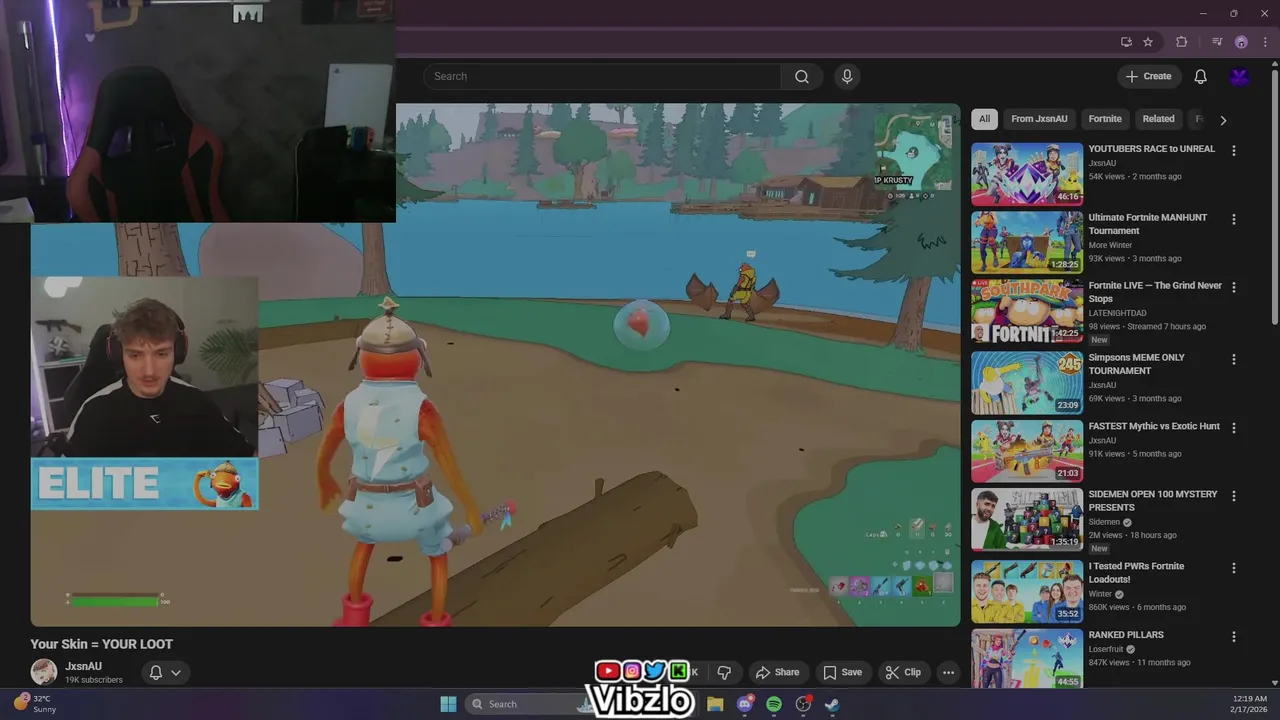Open YouTube account avatar menu

pyautogui.click(x=1240, y=77)
